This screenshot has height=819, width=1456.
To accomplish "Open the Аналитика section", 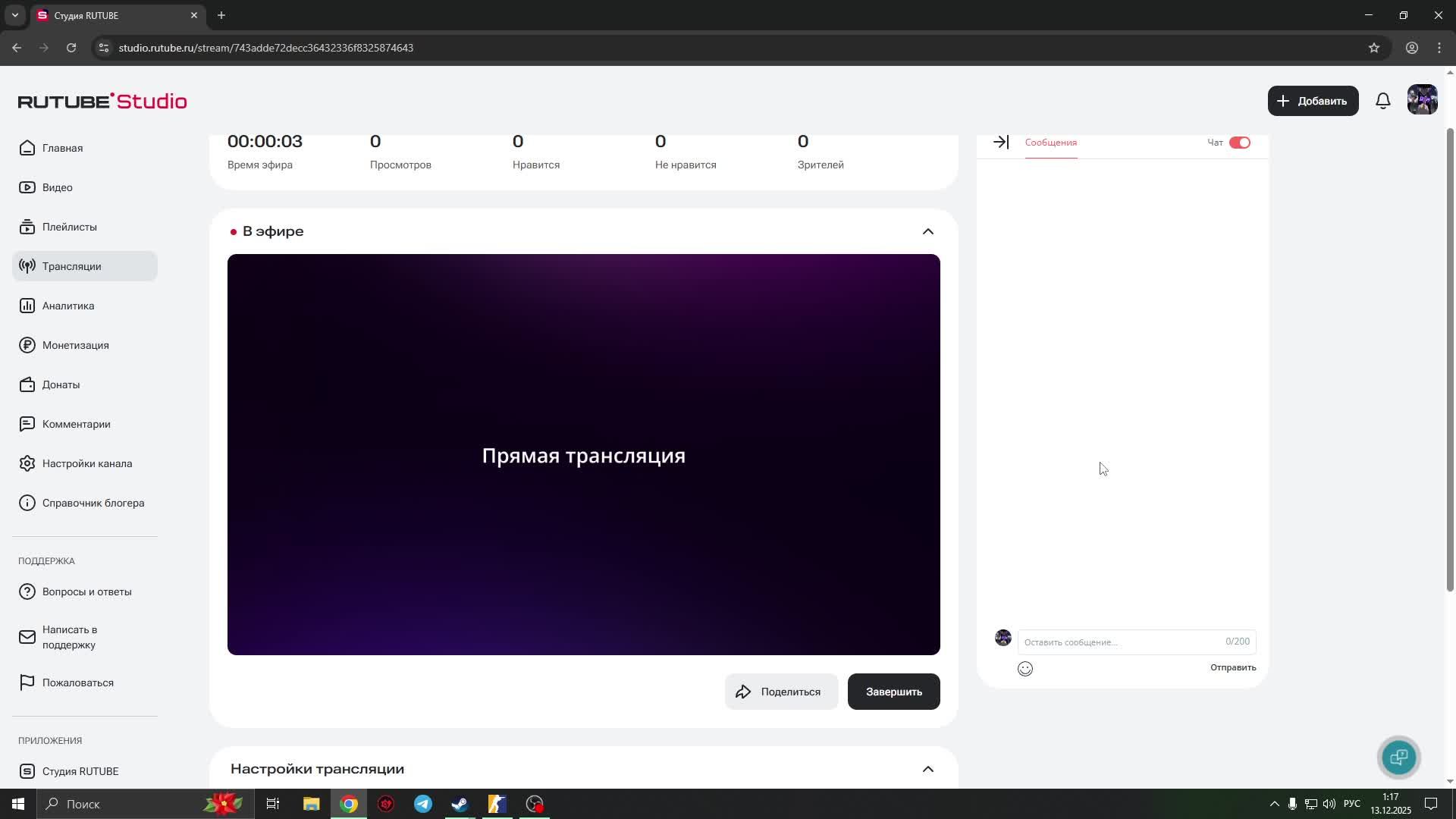I will [67, 306].
